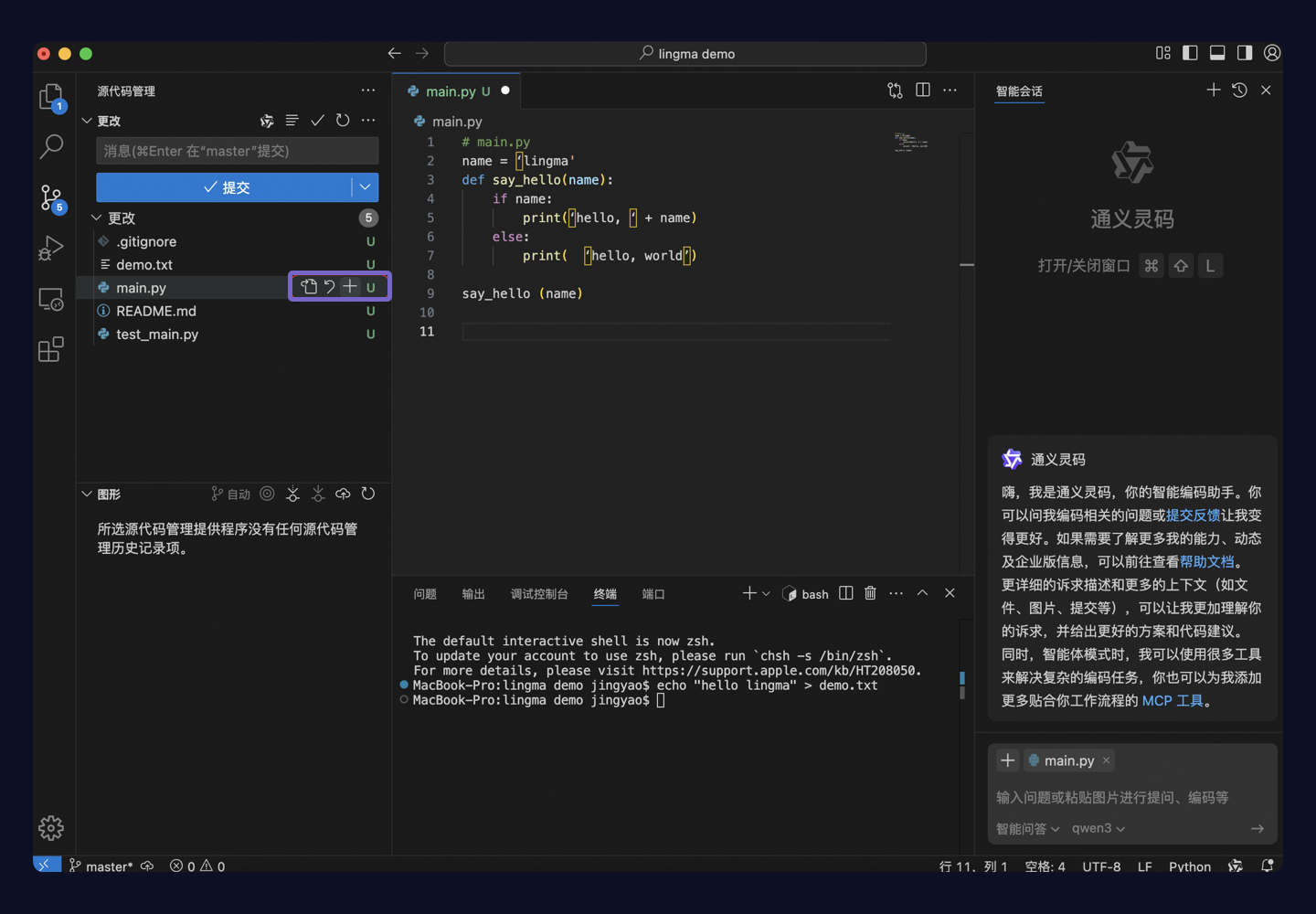Image resolution: width=1316 pixels, height=914 pixels.
Task: Open Lingma chat history
Action: click(x=1239, y=90)
